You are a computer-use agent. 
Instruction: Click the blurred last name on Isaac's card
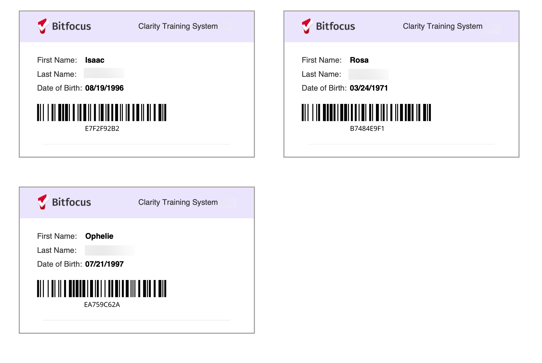click(x=104, y=74)
